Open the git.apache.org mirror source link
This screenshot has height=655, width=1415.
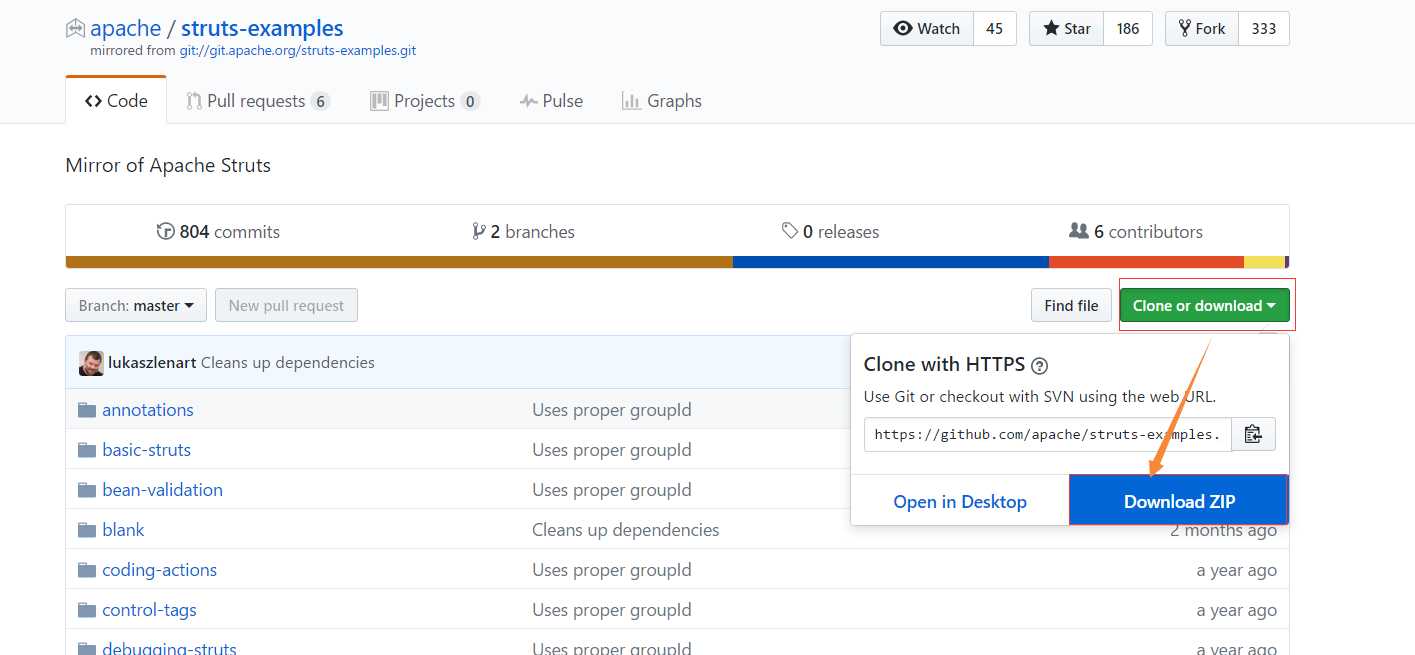click(x=298, y=50)
